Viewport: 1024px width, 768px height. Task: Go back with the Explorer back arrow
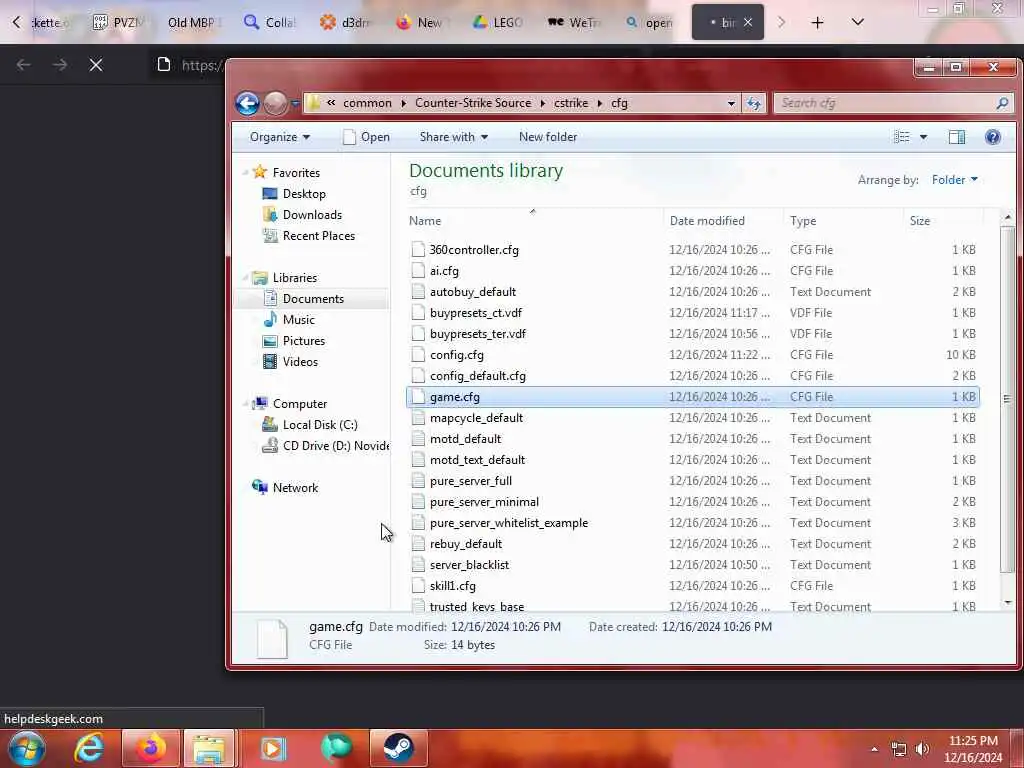(248, 103)
